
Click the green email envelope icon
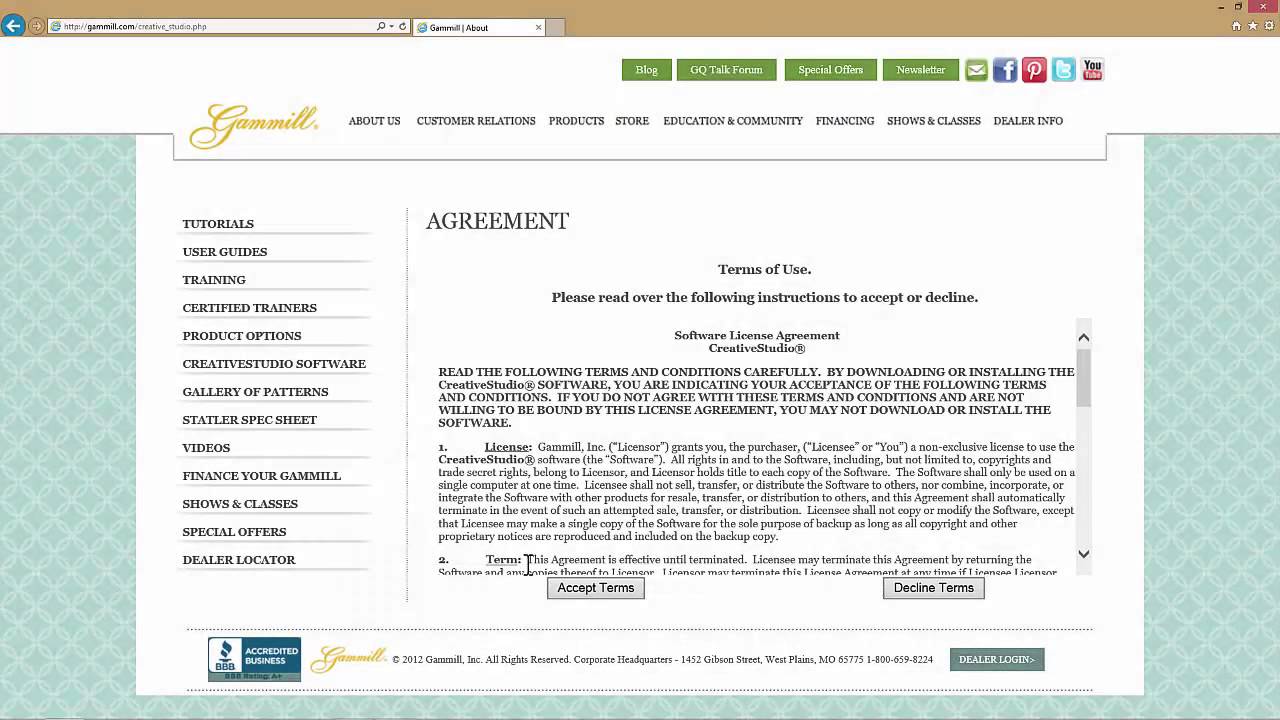976,70
